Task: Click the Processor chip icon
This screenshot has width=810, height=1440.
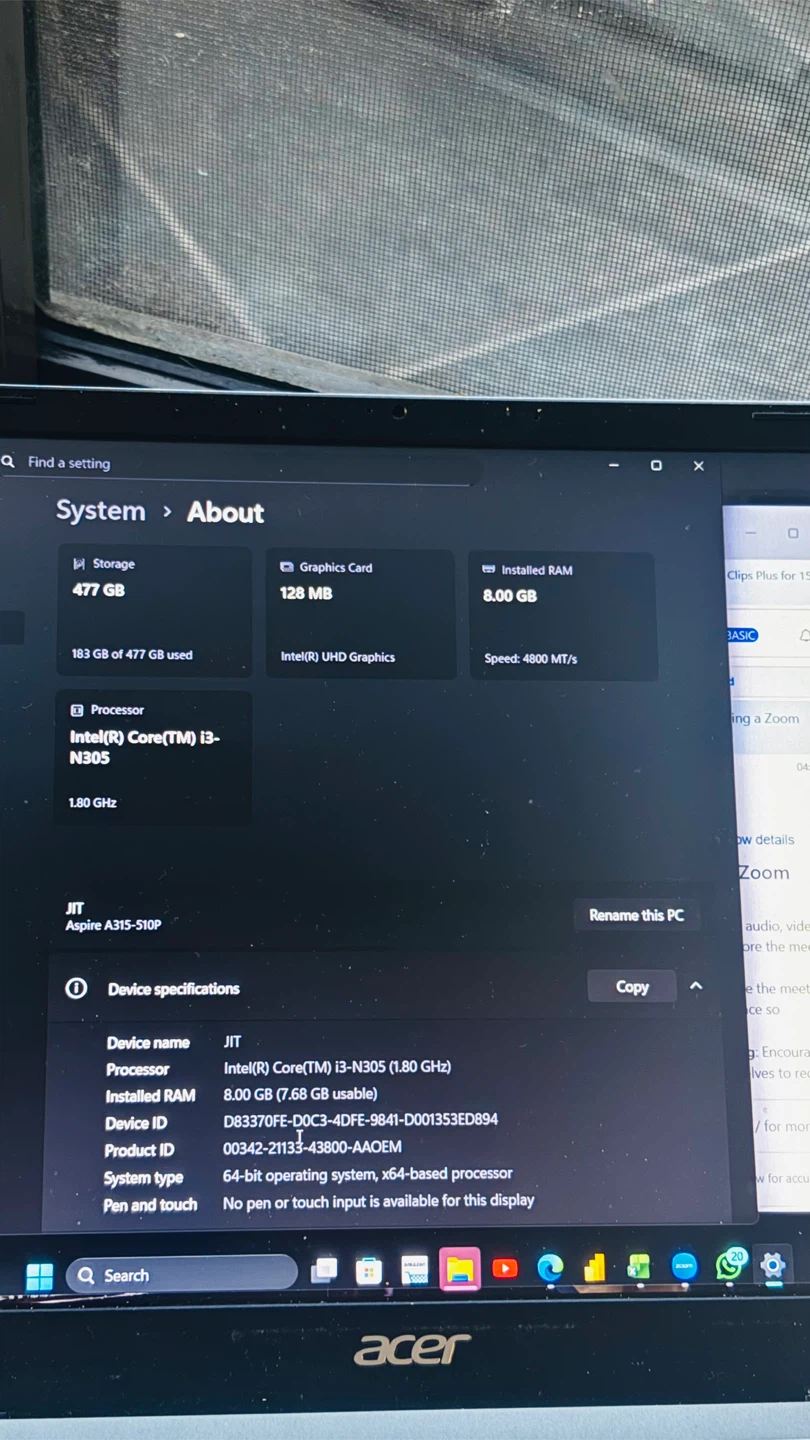Action: 77,710
